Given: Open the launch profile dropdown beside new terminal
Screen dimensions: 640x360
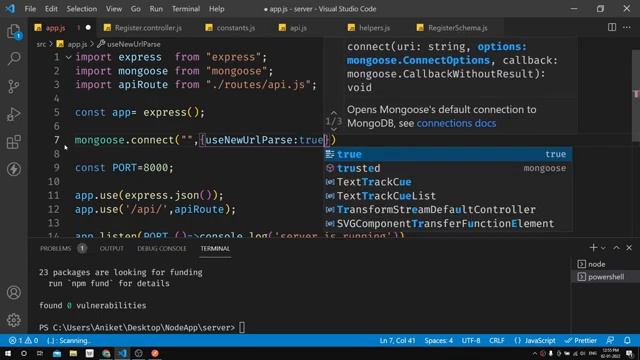Looking at the screenshot, I should coord(603,248).
